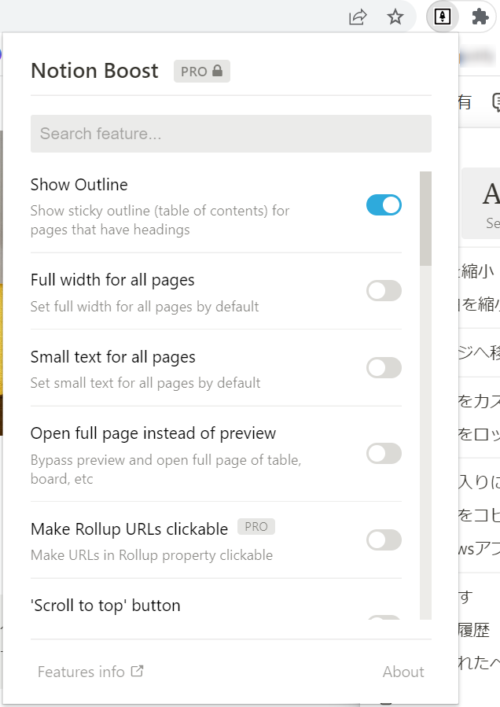This screenshot has height=707, width=500.
Task: Click 'Open full page instead of preview' label
Action: [x=153, y=433]
